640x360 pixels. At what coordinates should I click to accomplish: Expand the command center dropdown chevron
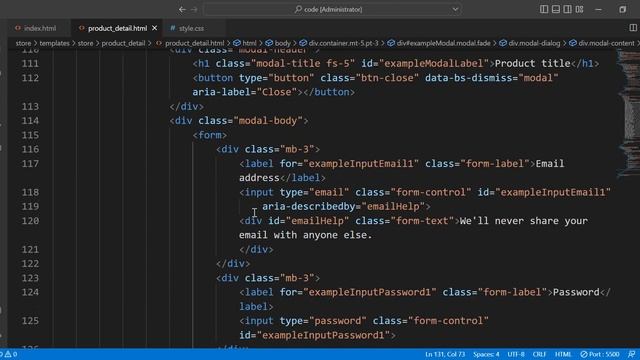[x=455, y=9]
